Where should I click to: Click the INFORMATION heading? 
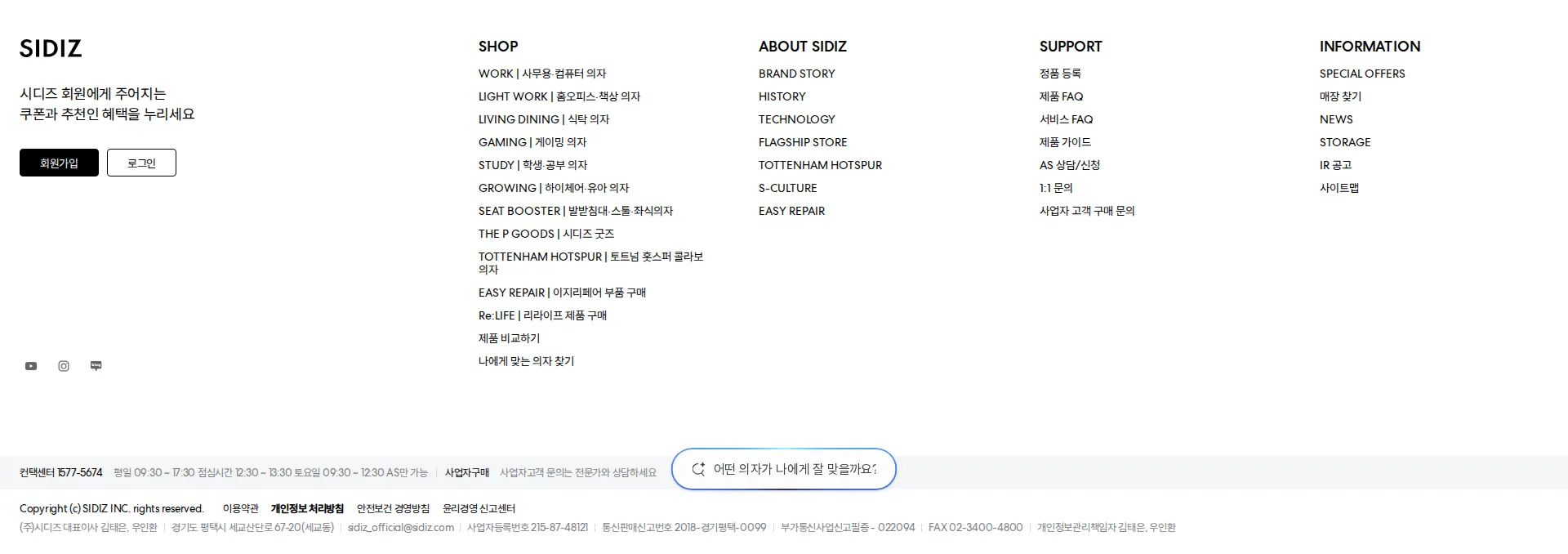1370,47
